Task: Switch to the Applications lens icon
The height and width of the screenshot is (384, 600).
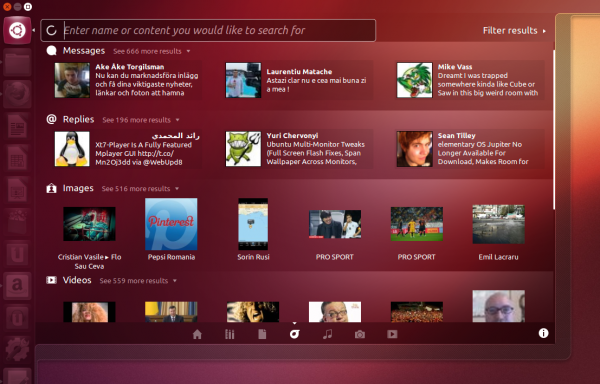Action: tap(230, 335)
